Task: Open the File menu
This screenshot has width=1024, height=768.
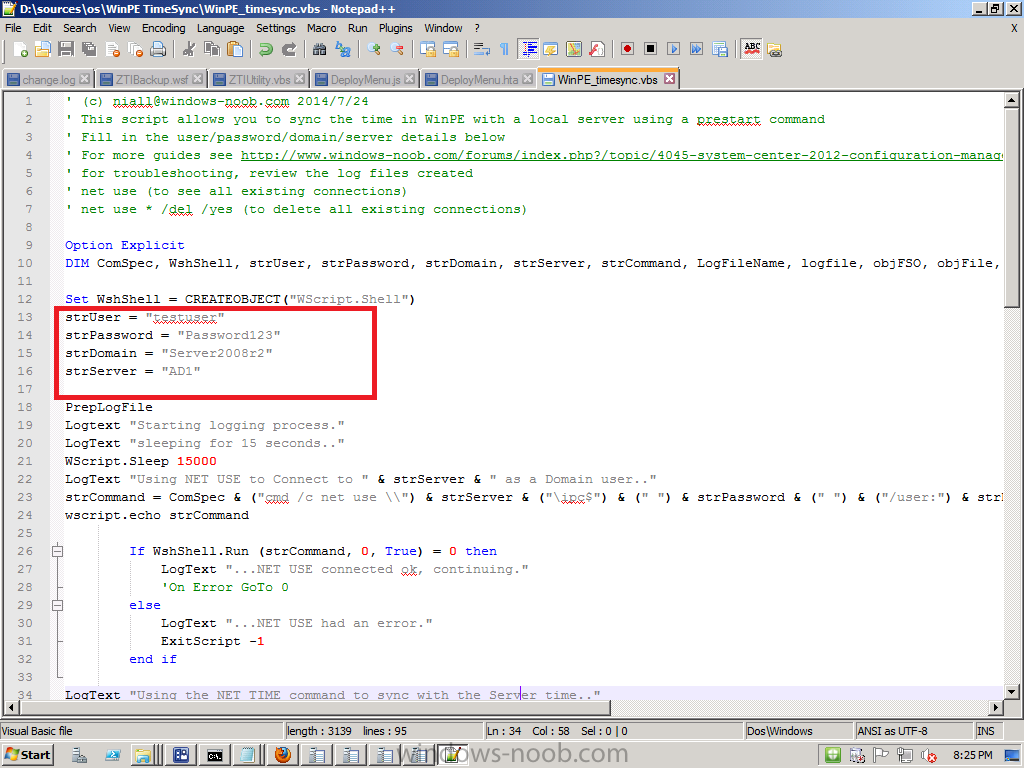Action: [x=13, y=28]
